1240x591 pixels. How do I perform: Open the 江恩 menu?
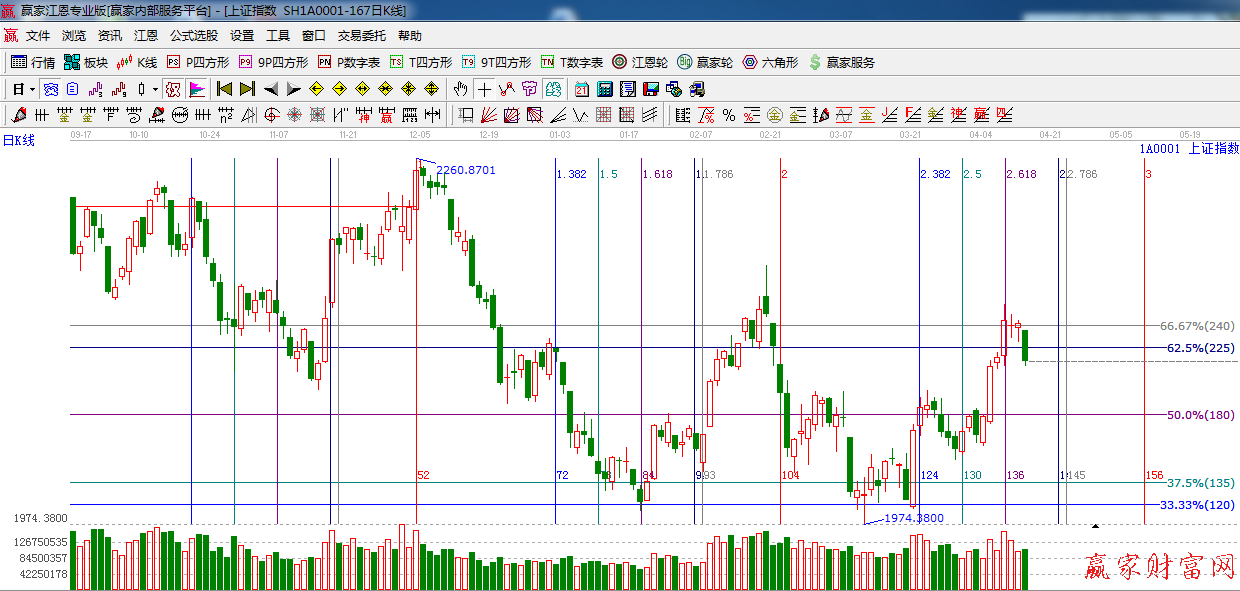click(x=146, y=35)
